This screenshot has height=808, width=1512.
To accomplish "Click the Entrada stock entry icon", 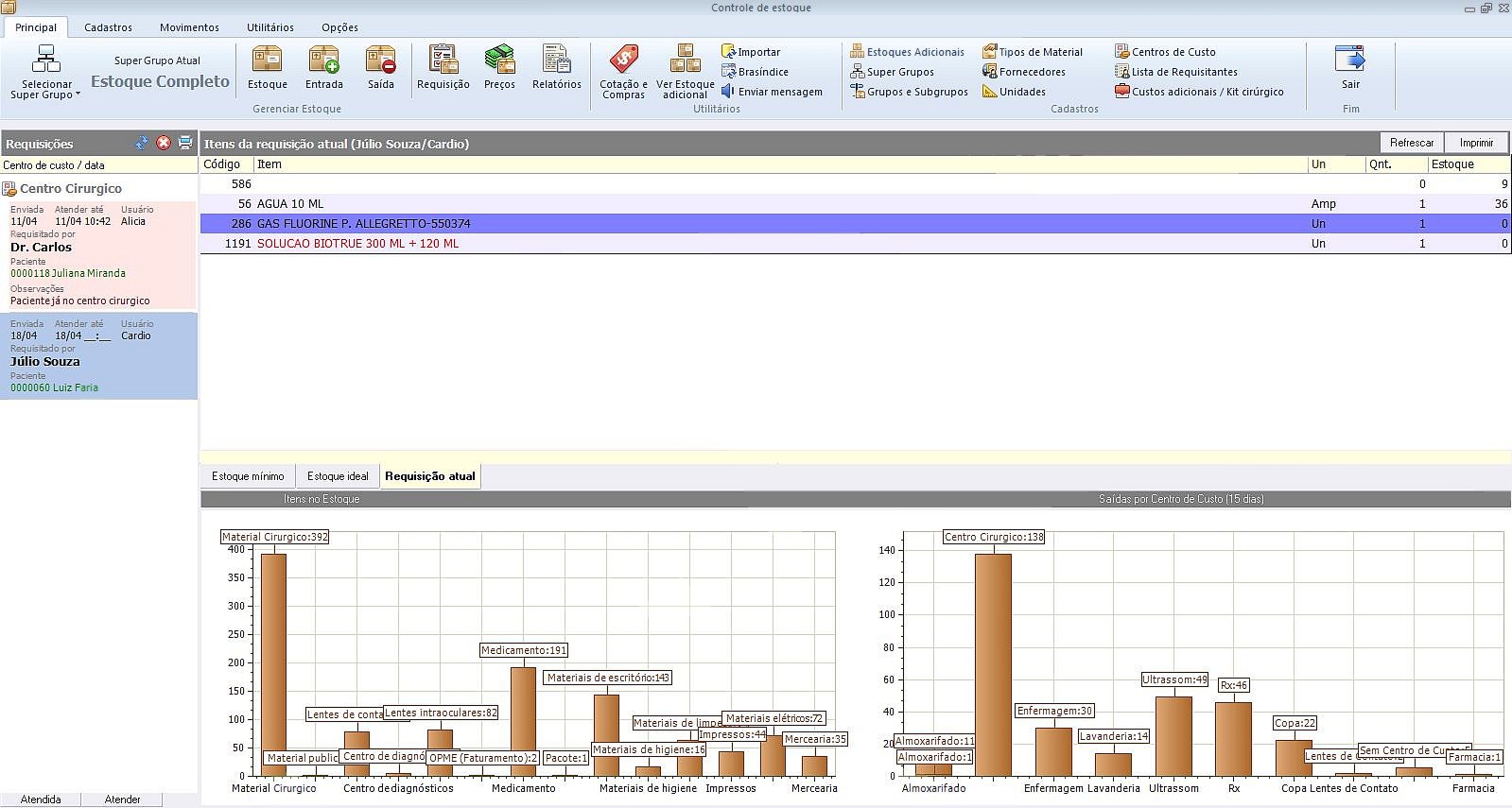I will point(324,67).
